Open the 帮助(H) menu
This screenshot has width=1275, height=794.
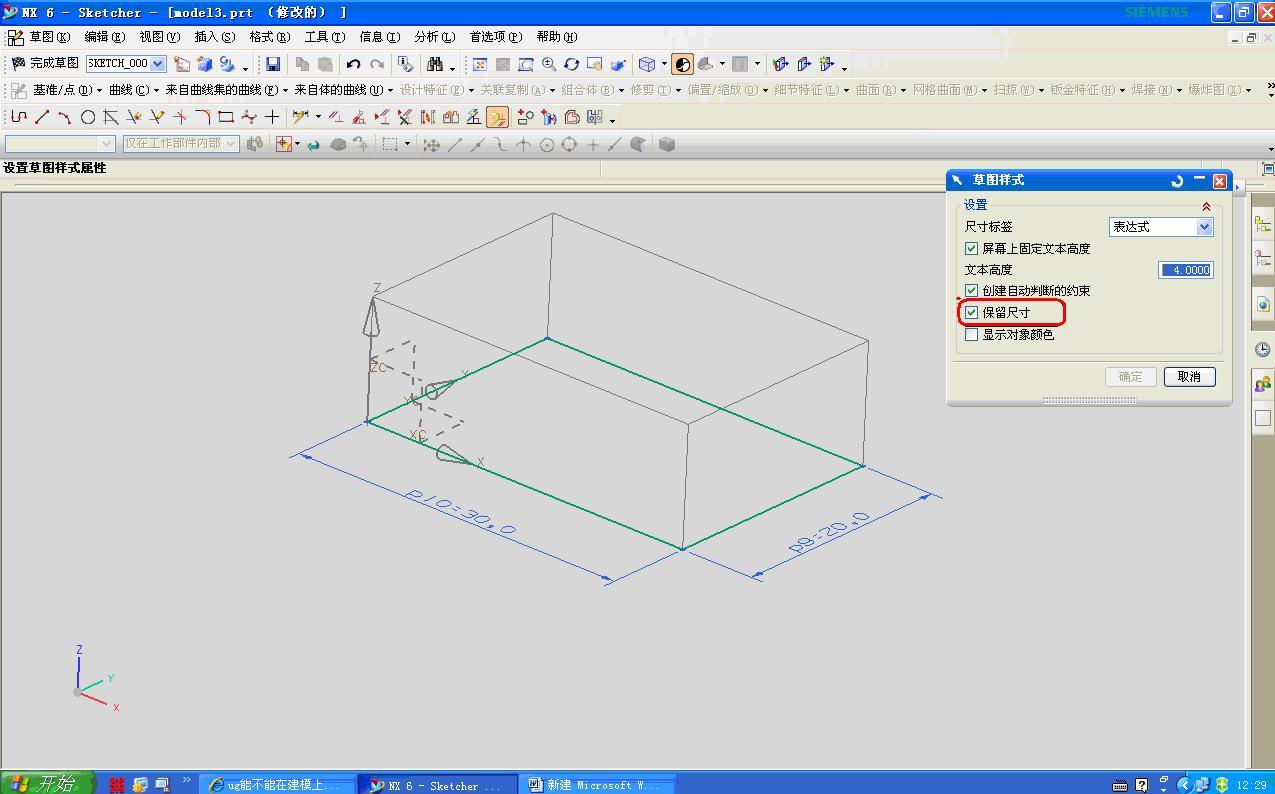pyautogui.click(x=557, y=37)
